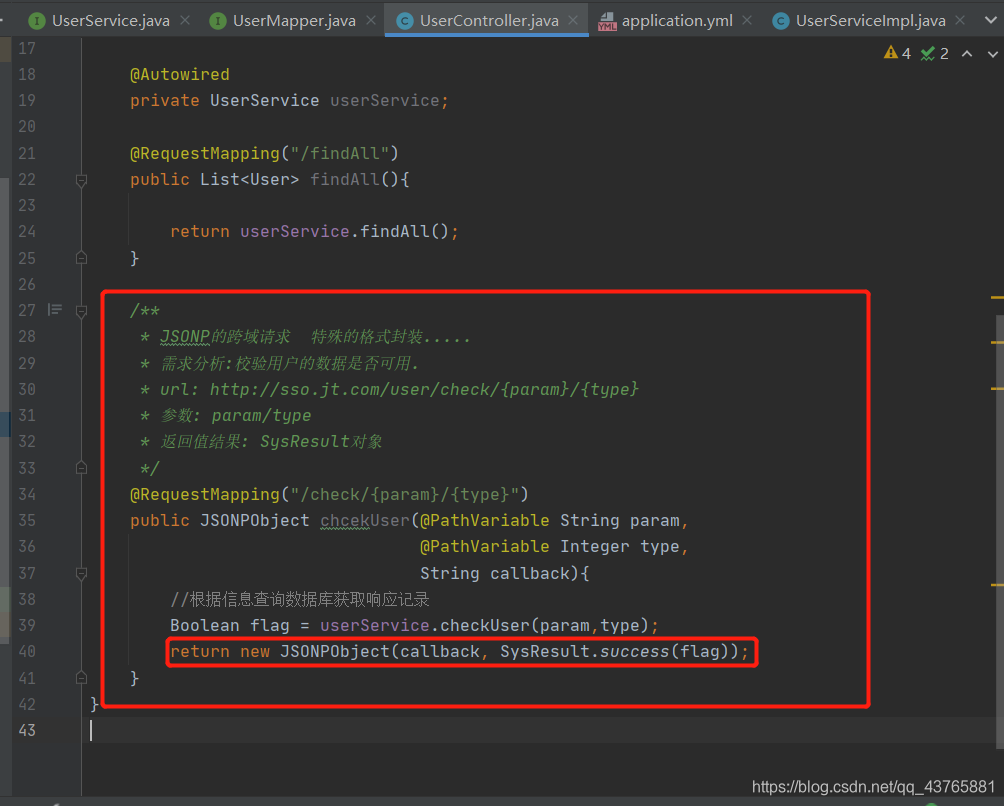The width and height of the screenshot is (1004, 806).
Task: Click the JSONPObject constructor on line 40
Action: click(x=335, y=652)
